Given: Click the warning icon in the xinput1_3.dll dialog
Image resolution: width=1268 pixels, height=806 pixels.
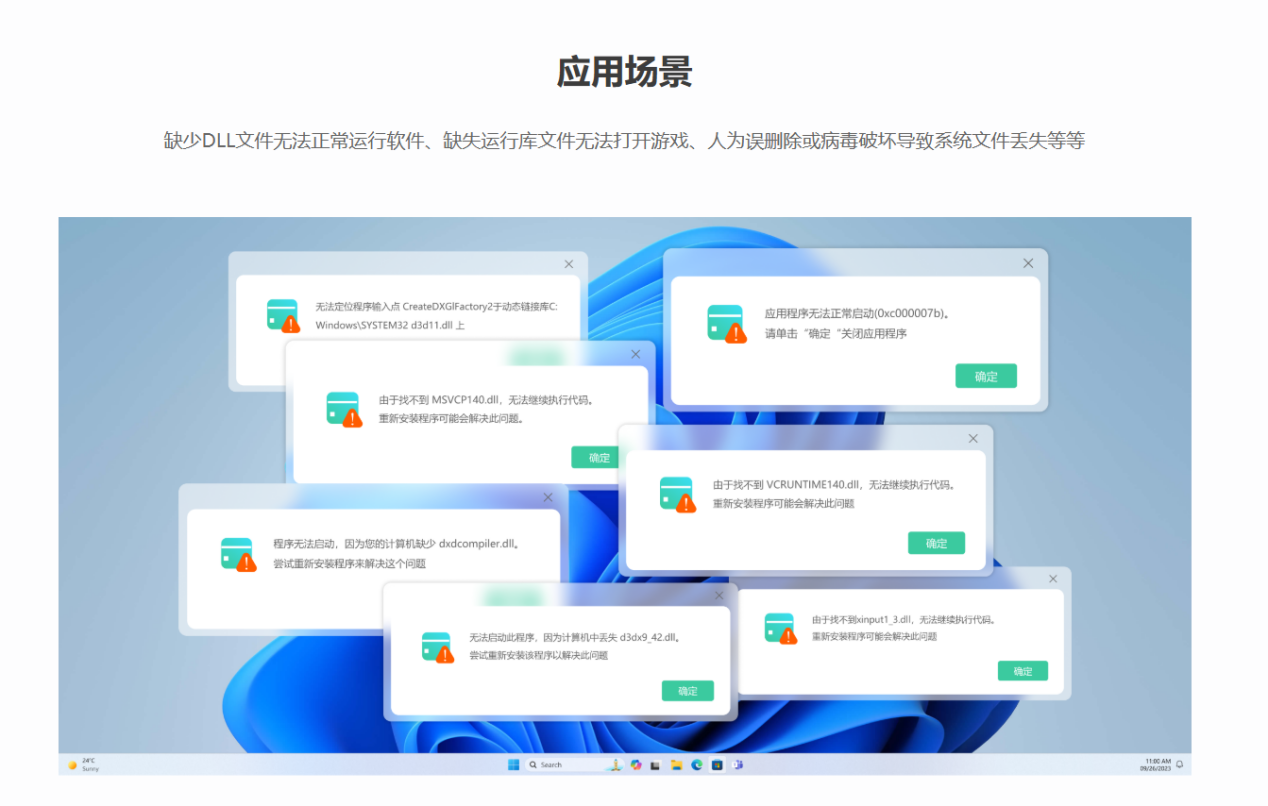Looking at the screenshot, I should (x=781, y=629).
